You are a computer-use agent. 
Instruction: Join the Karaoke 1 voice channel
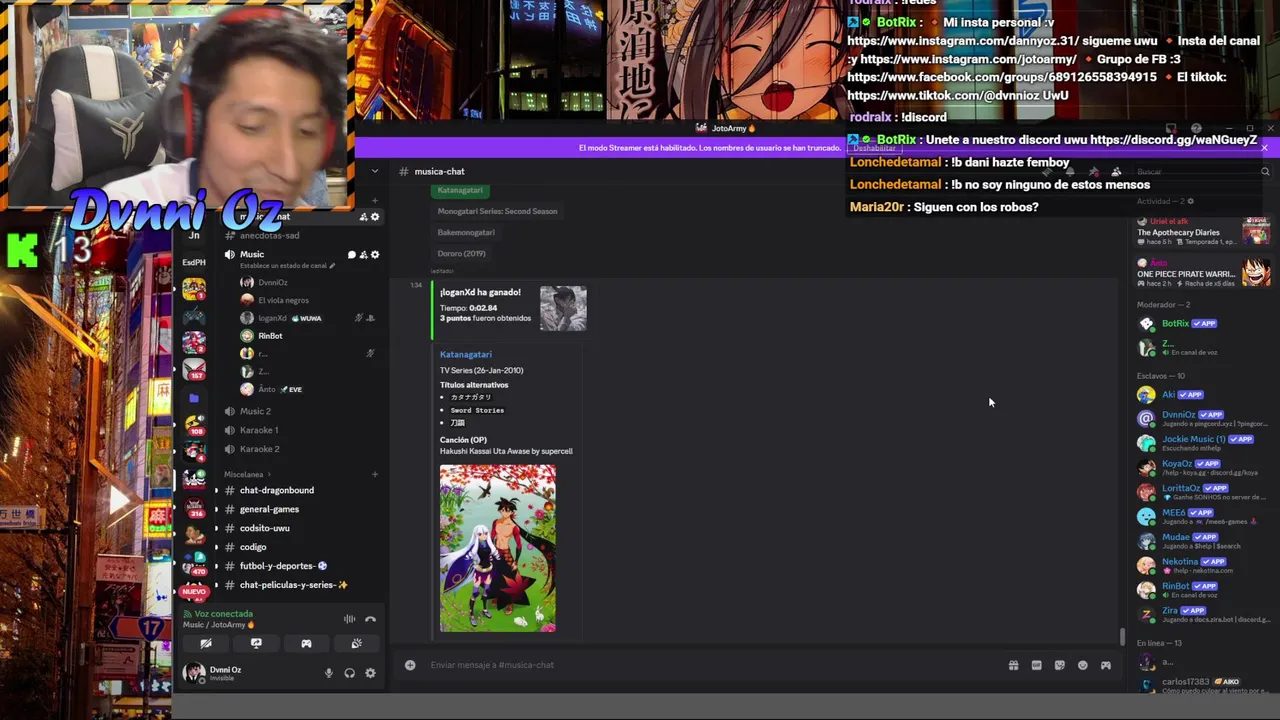pos(259,430)
